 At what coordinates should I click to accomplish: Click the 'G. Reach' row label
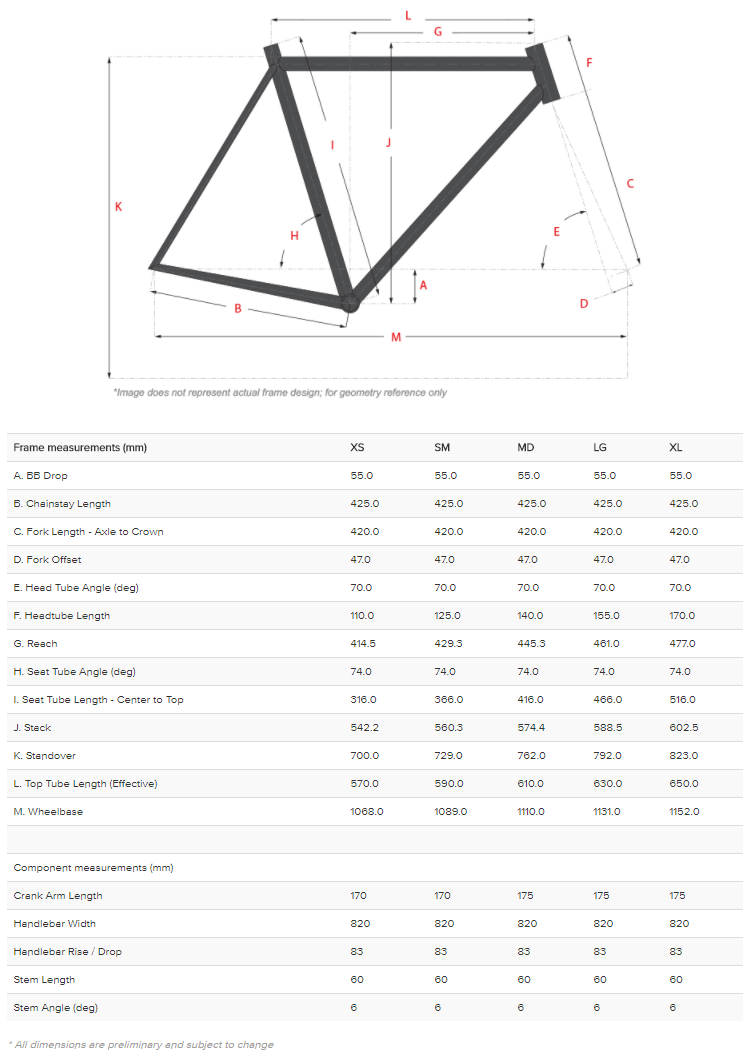[35, 644]
